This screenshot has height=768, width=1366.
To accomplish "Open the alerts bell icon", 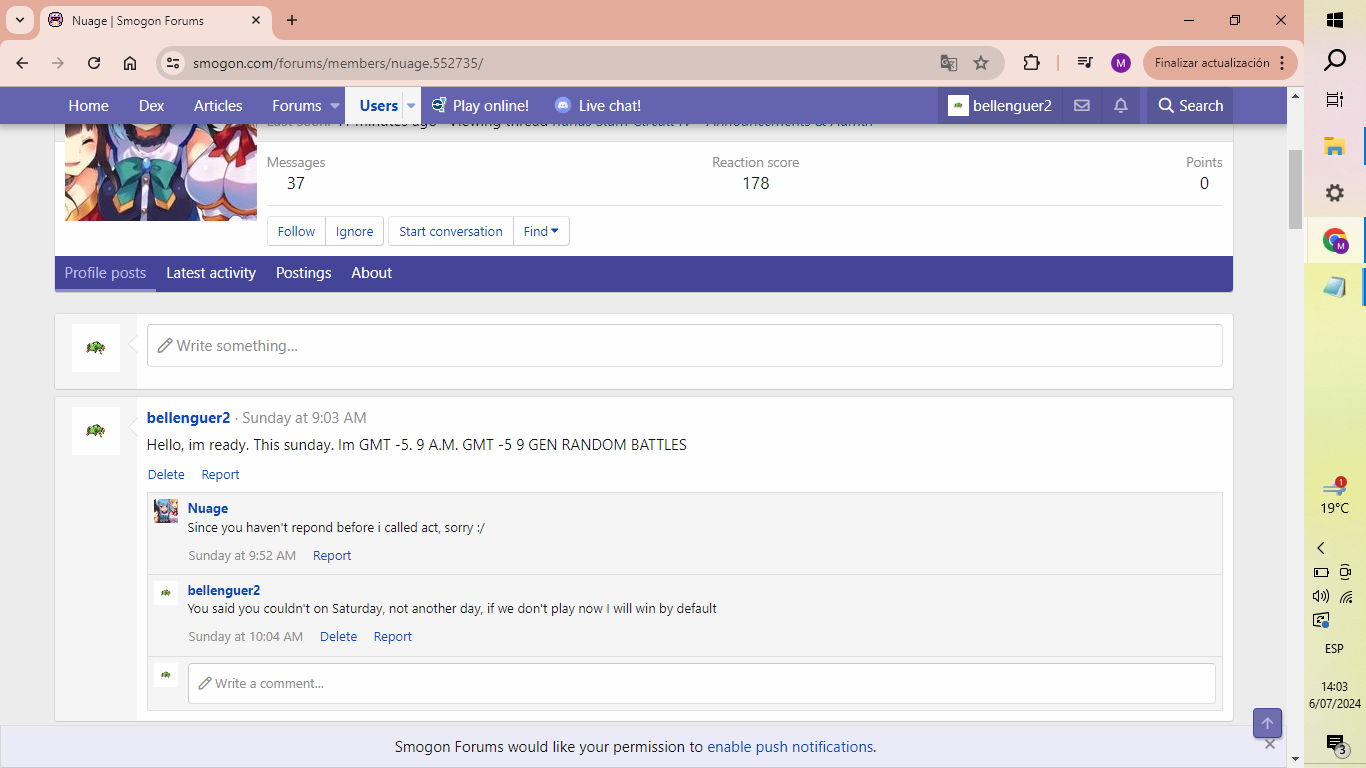I will coord(1121,106).
